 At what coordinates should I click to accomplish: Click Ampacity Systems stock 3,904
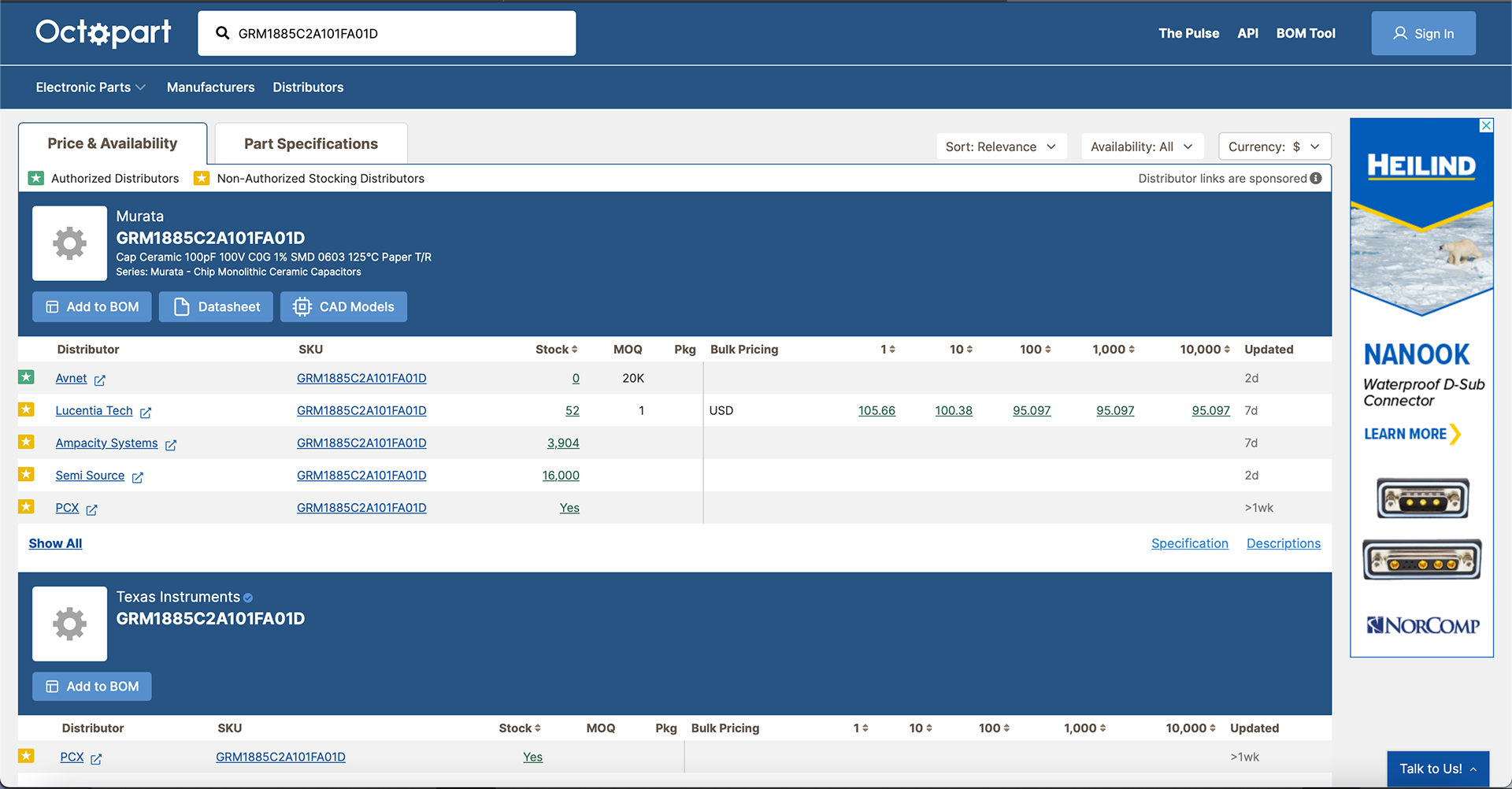(563, 443)
